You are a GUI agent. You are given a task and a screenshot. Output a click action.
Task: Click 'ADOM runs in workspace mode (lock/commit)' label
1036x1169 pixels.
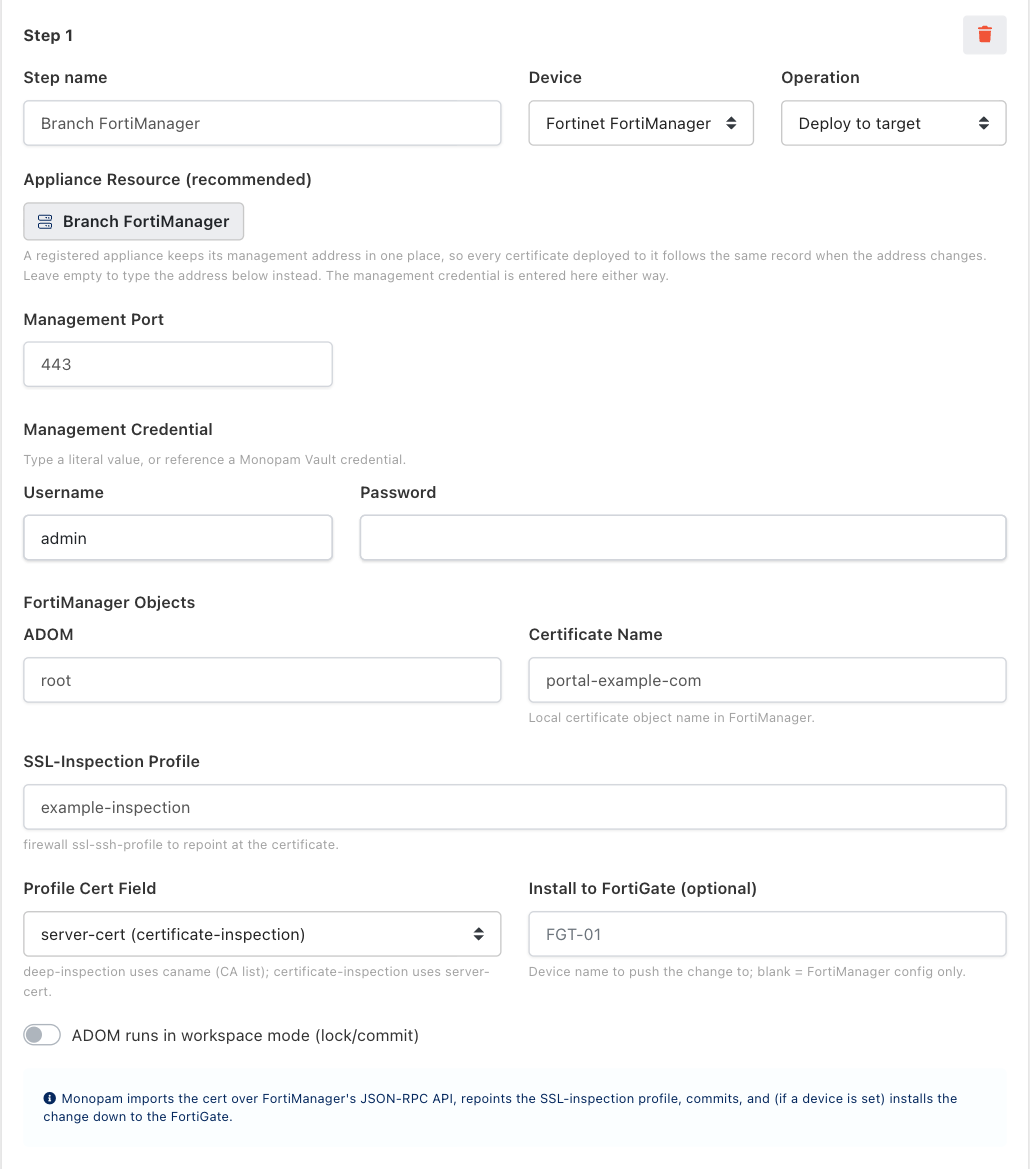pyautogui.click(x=244, y=1036)
